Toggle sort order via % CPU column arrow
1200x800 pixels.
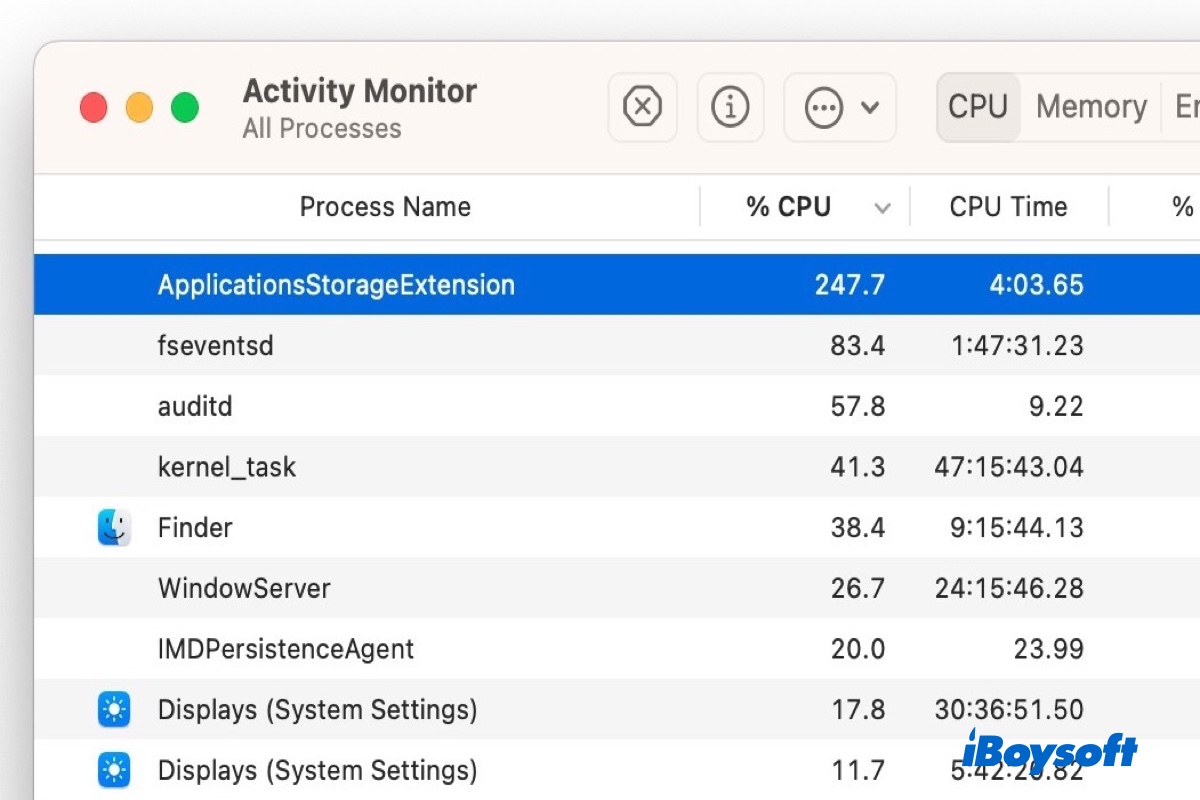coord(882,208)
